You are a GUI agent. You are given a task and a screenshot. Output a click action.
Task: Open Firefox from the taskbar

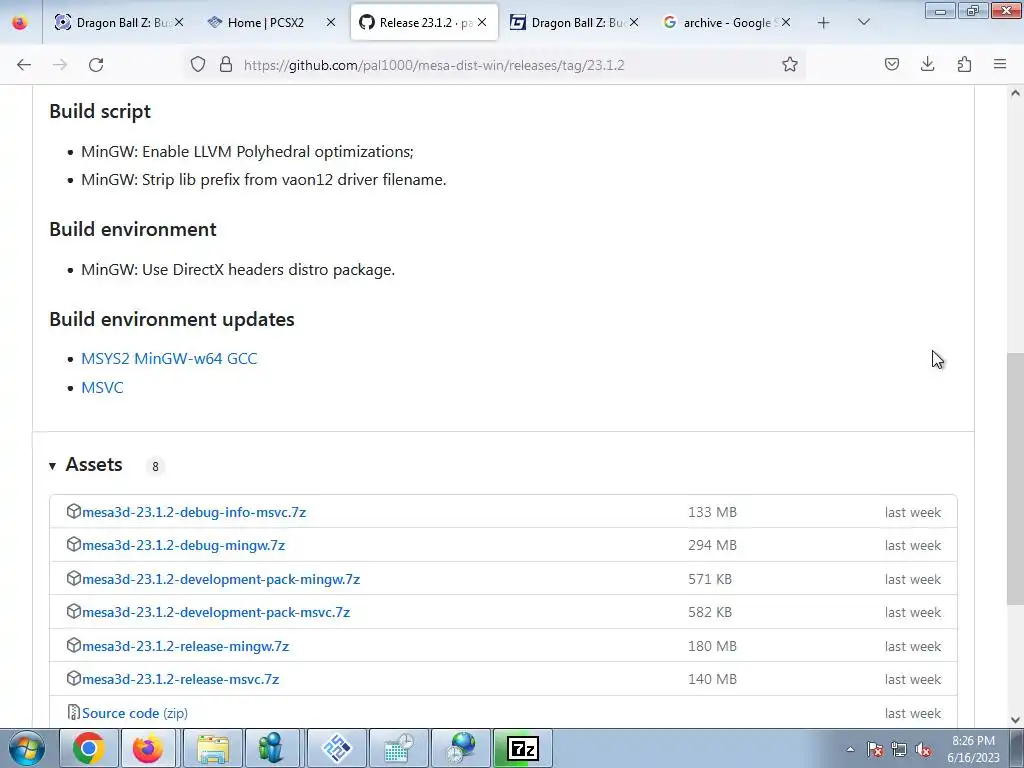coord(148,748)
